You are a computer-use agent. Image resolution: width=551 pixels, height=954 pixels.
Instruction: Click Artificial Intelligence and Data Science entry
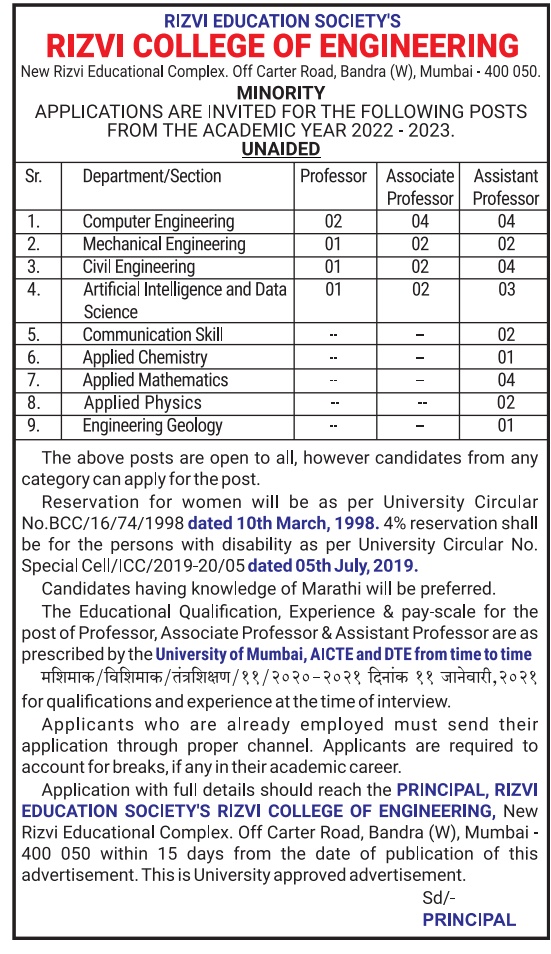pyautogui.click(x=185, y=300)
